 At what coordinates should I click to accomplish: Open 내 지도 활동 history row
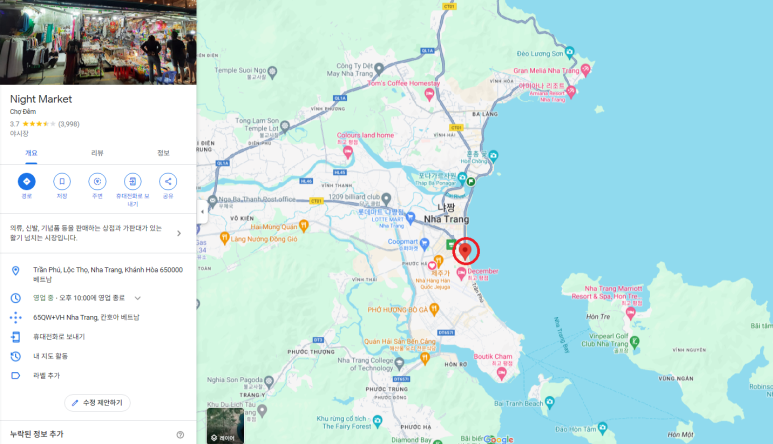pos(98,356)
